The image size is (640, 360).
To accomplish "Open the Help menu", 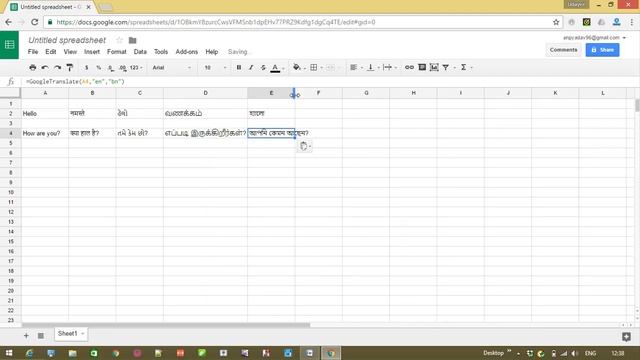I will [x=211, y=52].
